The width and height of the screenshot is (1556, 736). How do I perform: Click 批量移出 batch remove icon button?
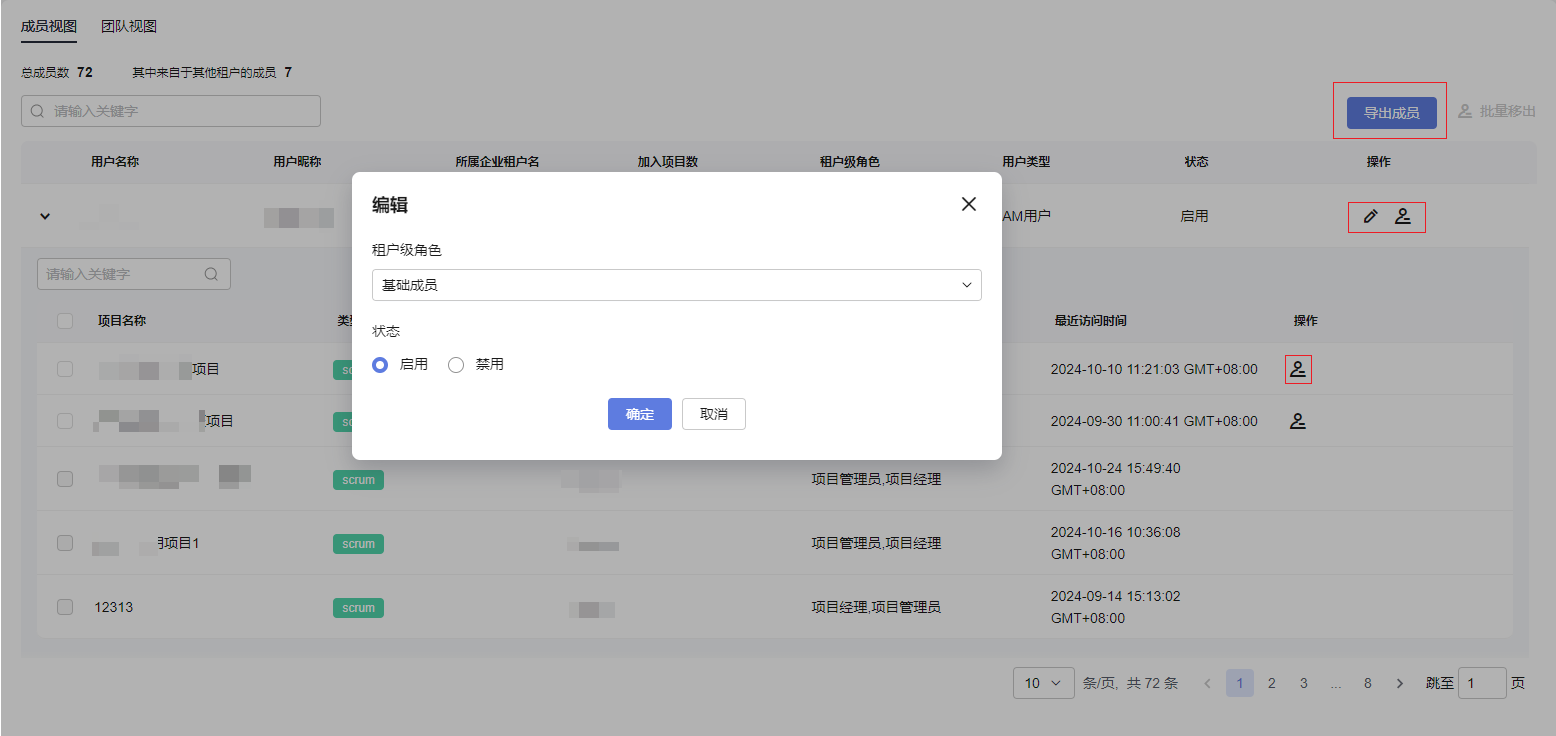pos(1496,111)
